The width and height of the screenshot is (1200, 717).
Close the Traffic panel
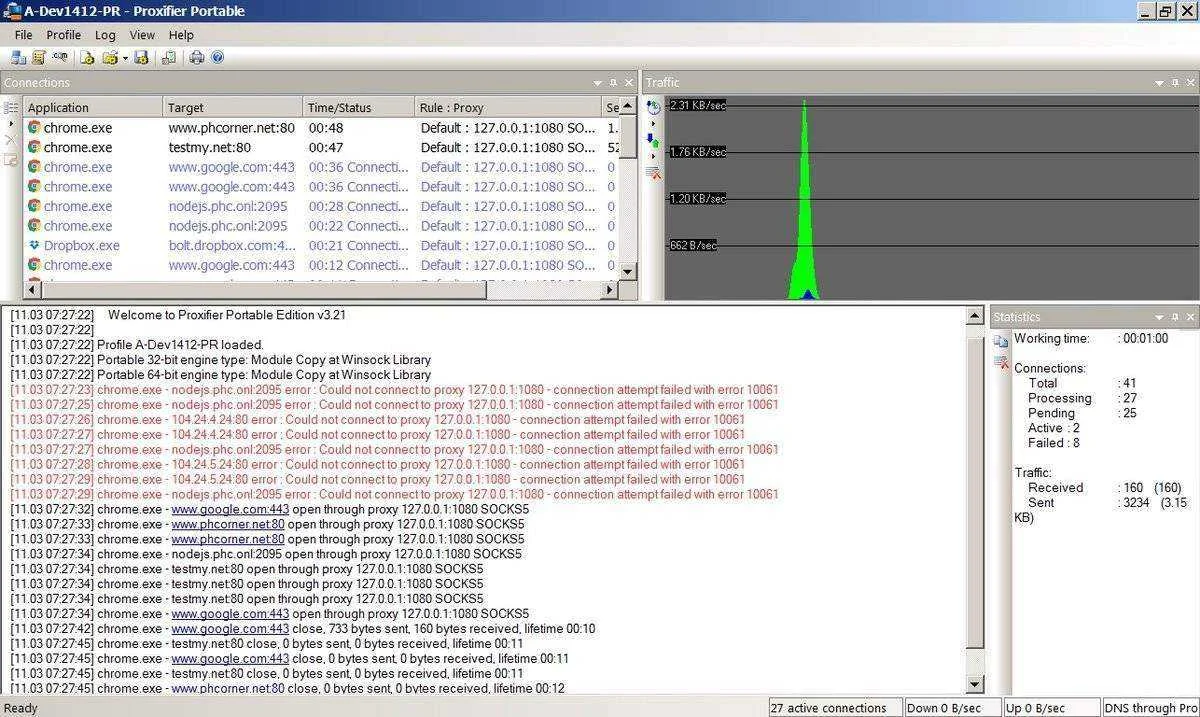click(x=1190, y=83)
